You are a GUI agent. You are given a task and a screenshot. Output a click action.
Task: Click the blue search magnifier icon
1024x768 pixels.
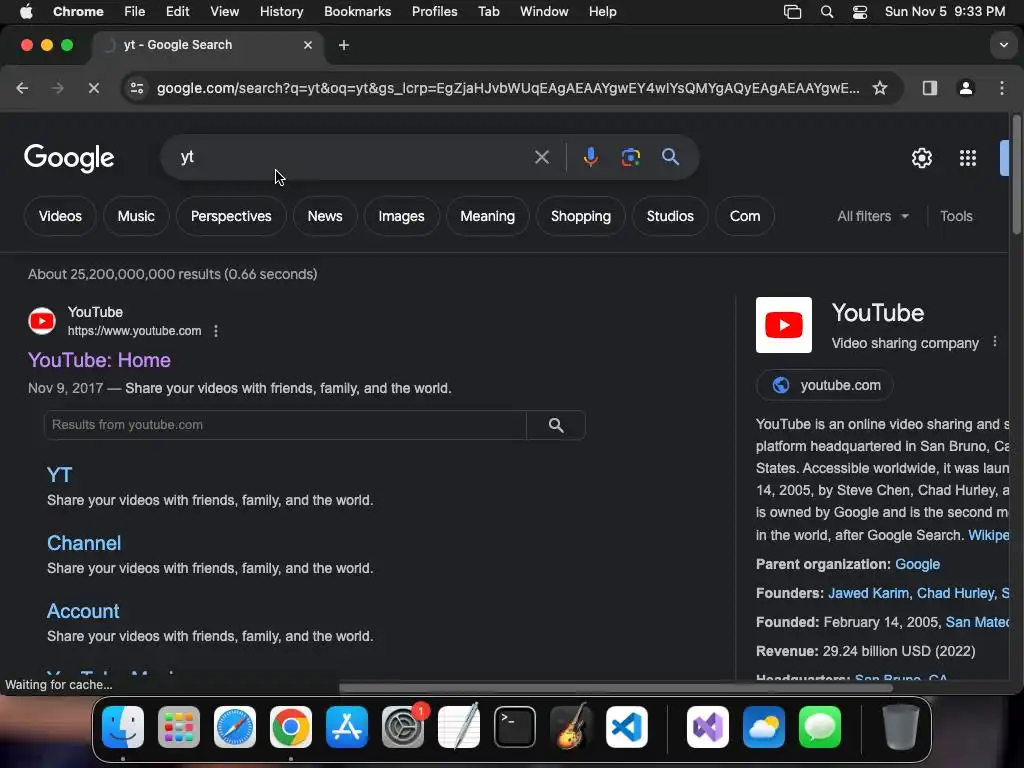coord(670,157)
